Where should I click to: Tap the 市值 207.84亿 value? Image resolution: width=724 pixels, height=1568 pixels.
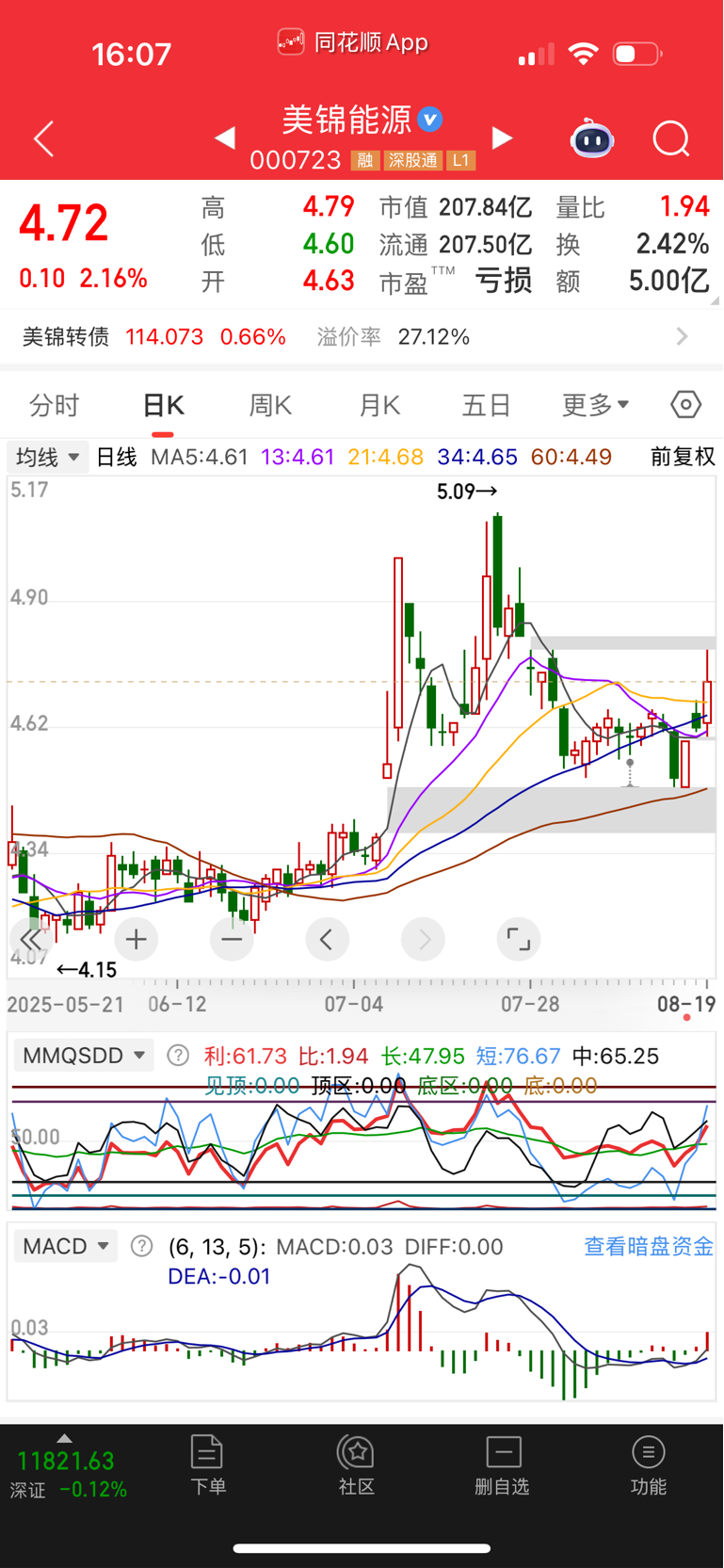coord(456,207)
